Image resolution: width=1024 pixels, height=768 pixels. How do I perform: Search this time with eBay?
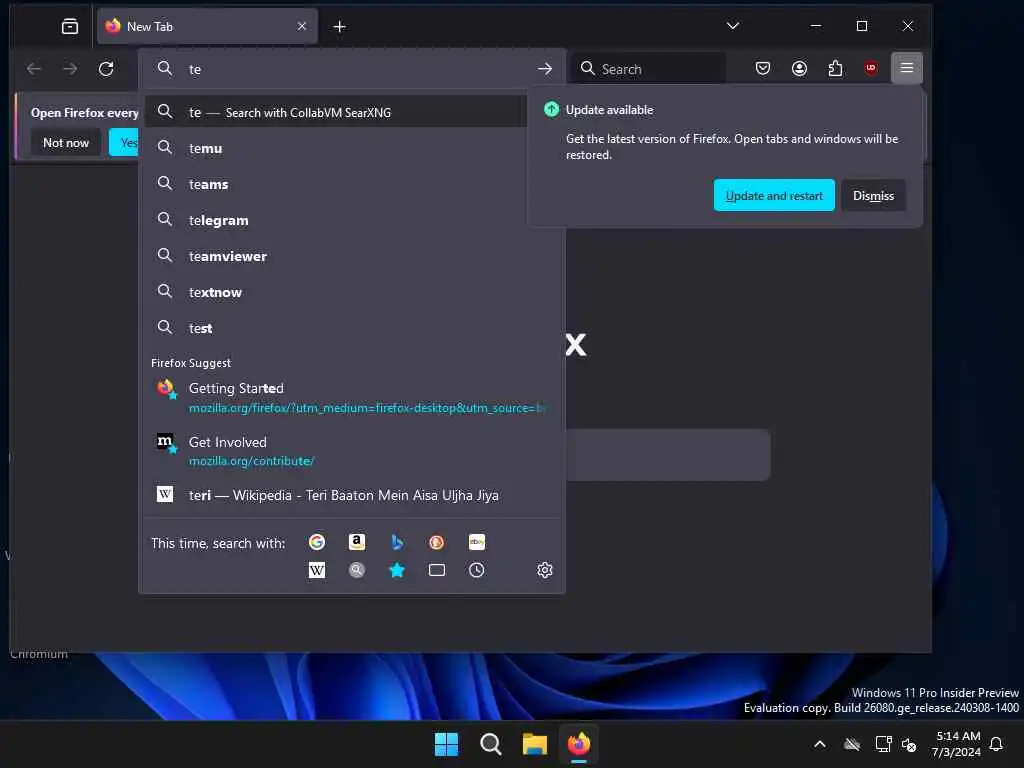477,542
